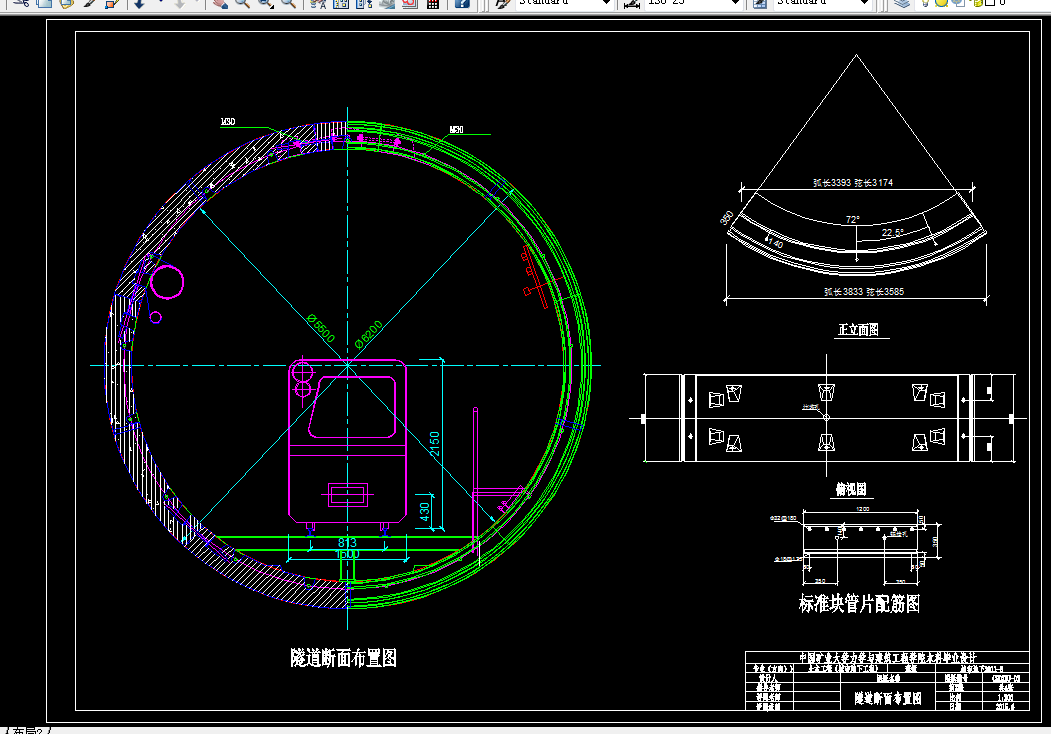This screenshot has width=1051, height=734.
Task: Select the 430 dimension text
Action: tap(424, 511)
